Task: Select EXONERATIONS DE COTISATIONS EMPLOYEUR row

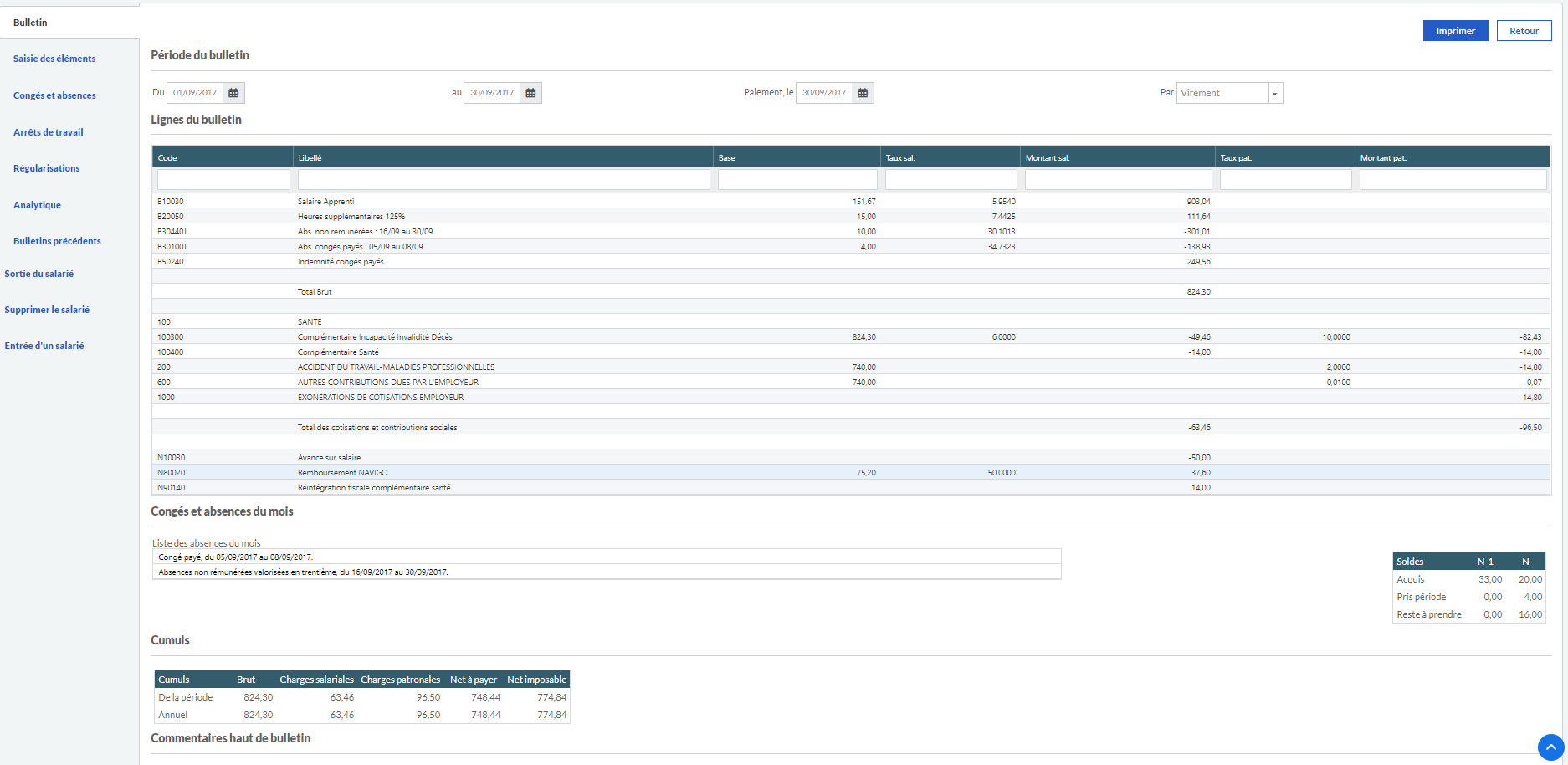Action: (x=851, y=398)
